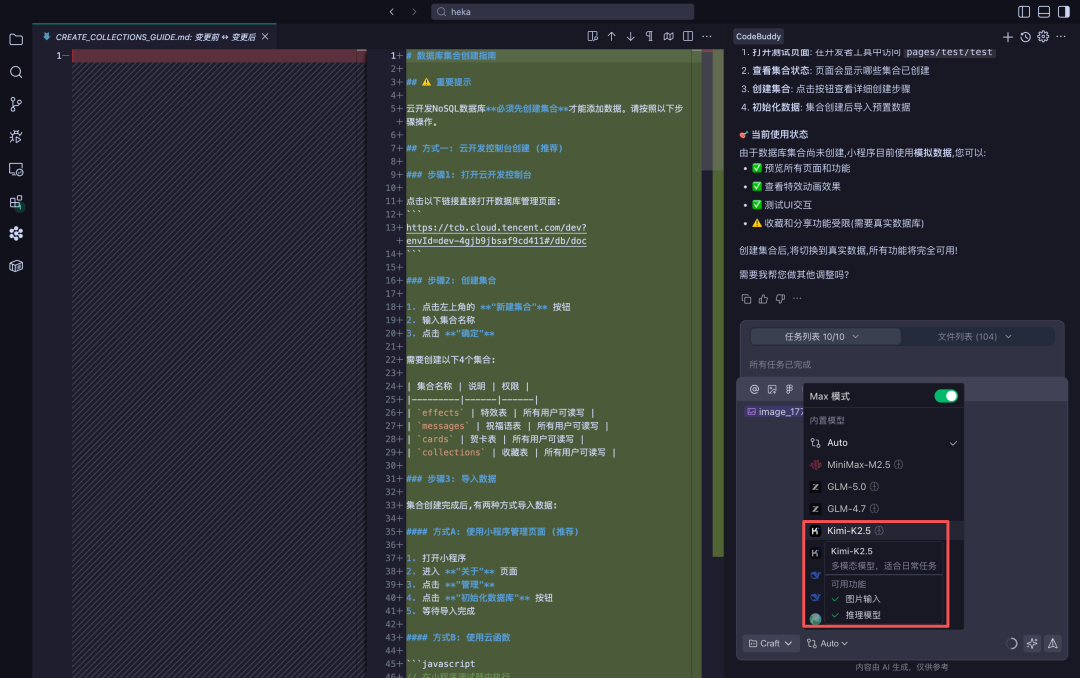Close the CREATE_COLLECTIONS_GUIDE.md tab
Image resolution: width=1080 pixels, height=678 pixels.
pos(266,37)
